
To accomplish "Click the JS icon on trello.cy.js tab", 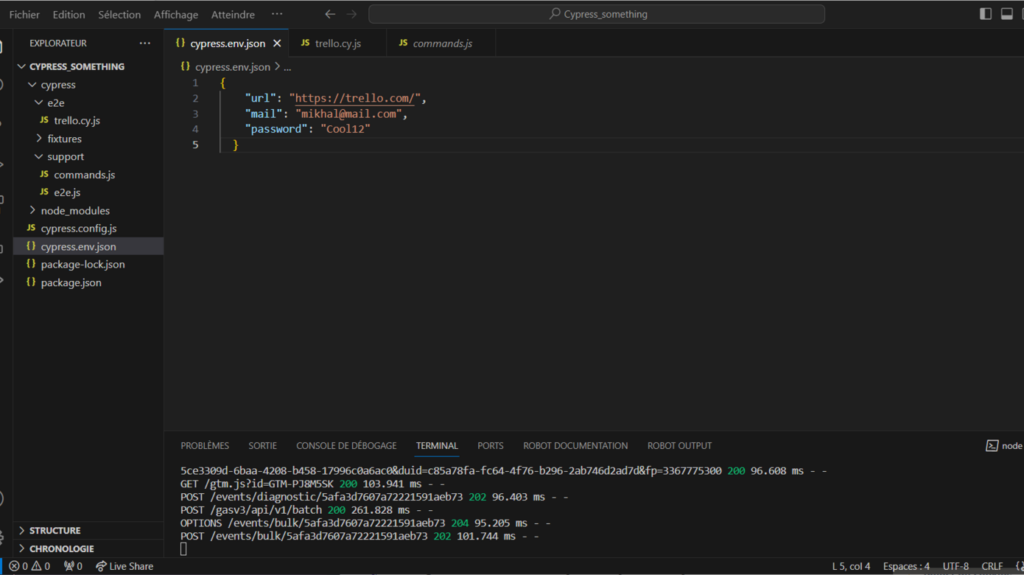I will point(305,42).
